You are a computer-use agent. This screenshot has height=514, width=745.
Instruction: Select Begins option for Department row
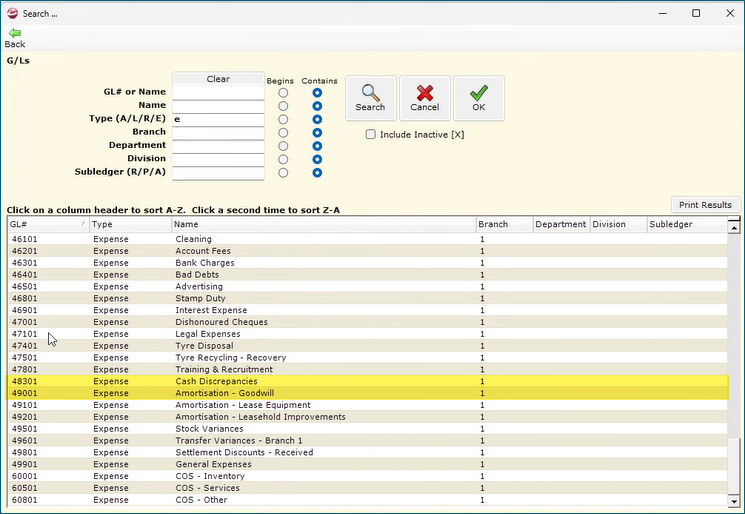click(283, 146)
